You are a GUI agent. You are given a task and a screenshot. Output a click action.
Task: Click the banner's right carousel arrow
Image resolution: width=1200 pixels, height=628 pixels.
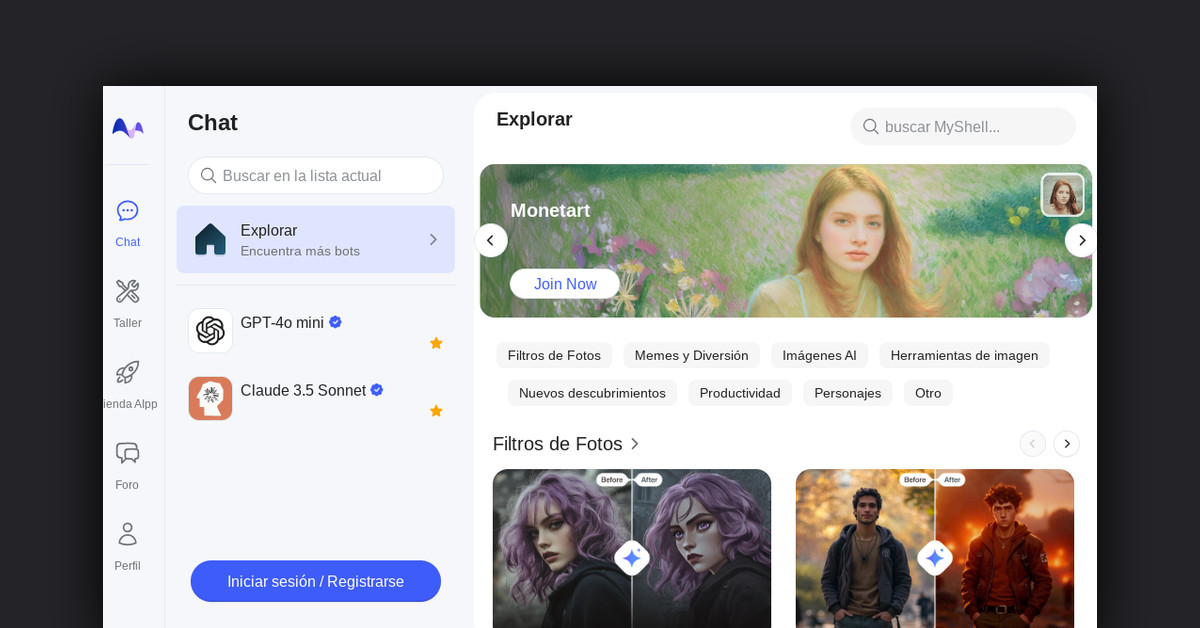point(1081,240)
